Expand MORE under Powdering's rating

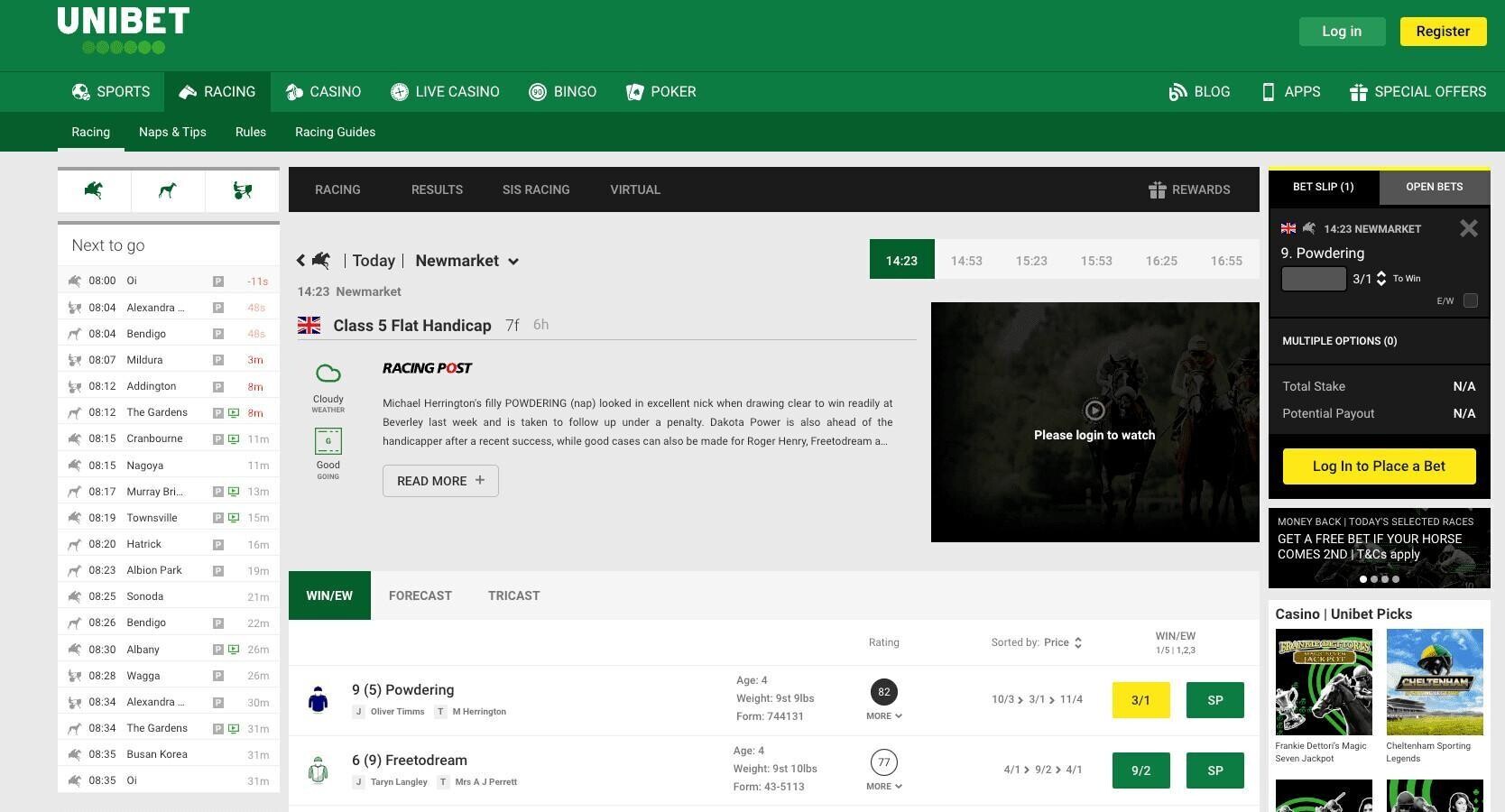883,716
